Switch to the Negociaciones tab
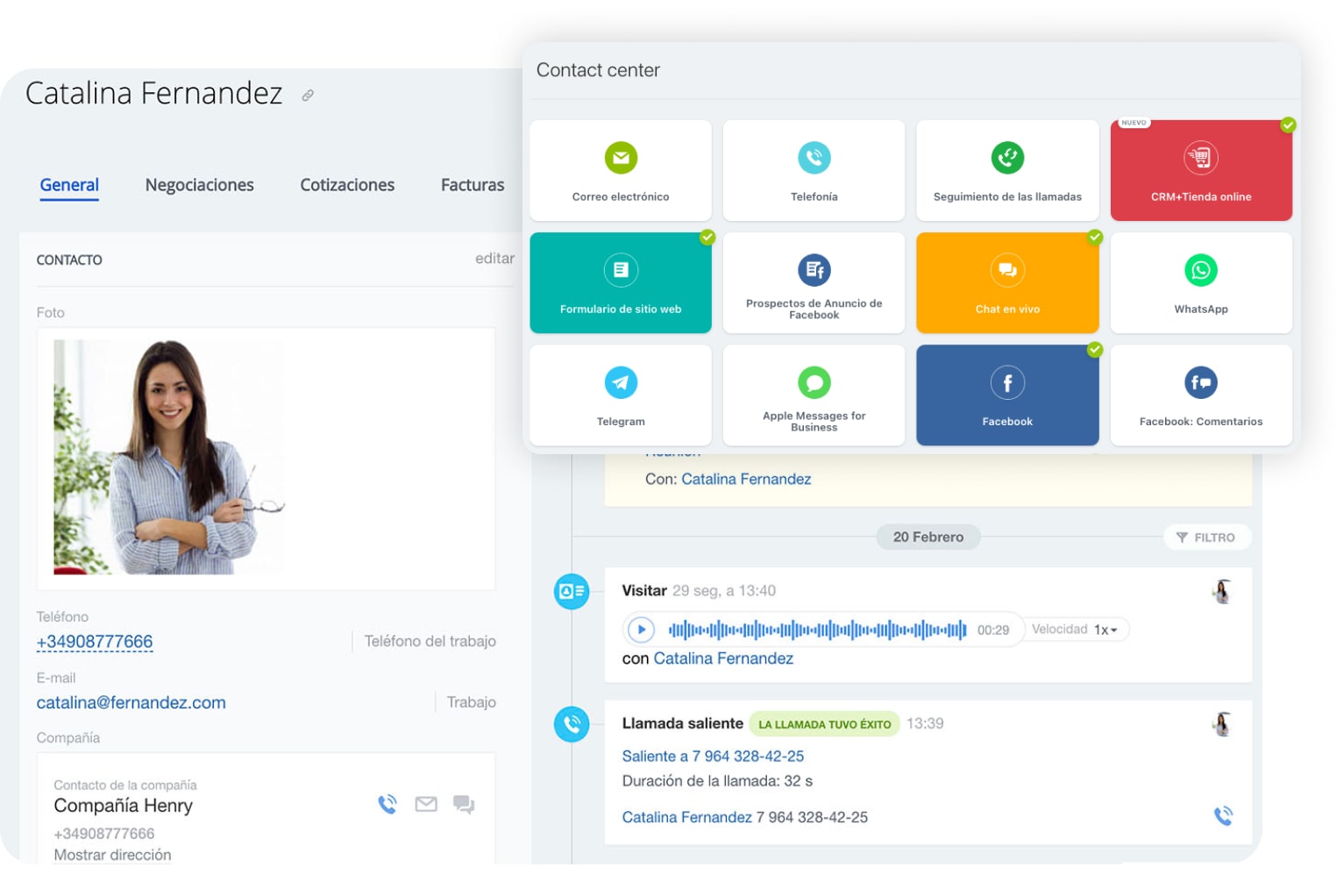Screen dimensions: 1343x896 (x=199, y=185)
